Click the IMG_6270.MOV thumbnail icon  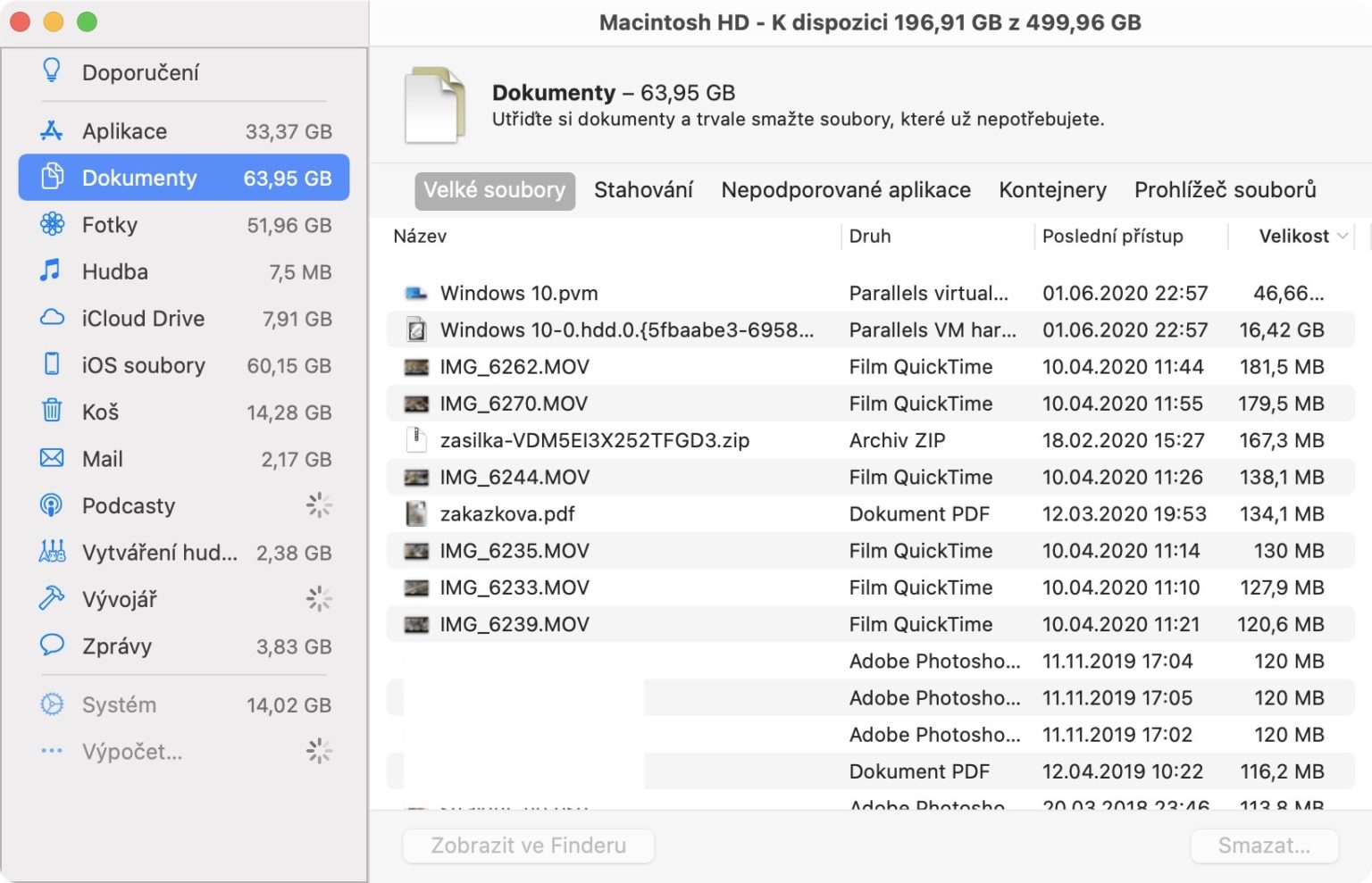(416, 404)
